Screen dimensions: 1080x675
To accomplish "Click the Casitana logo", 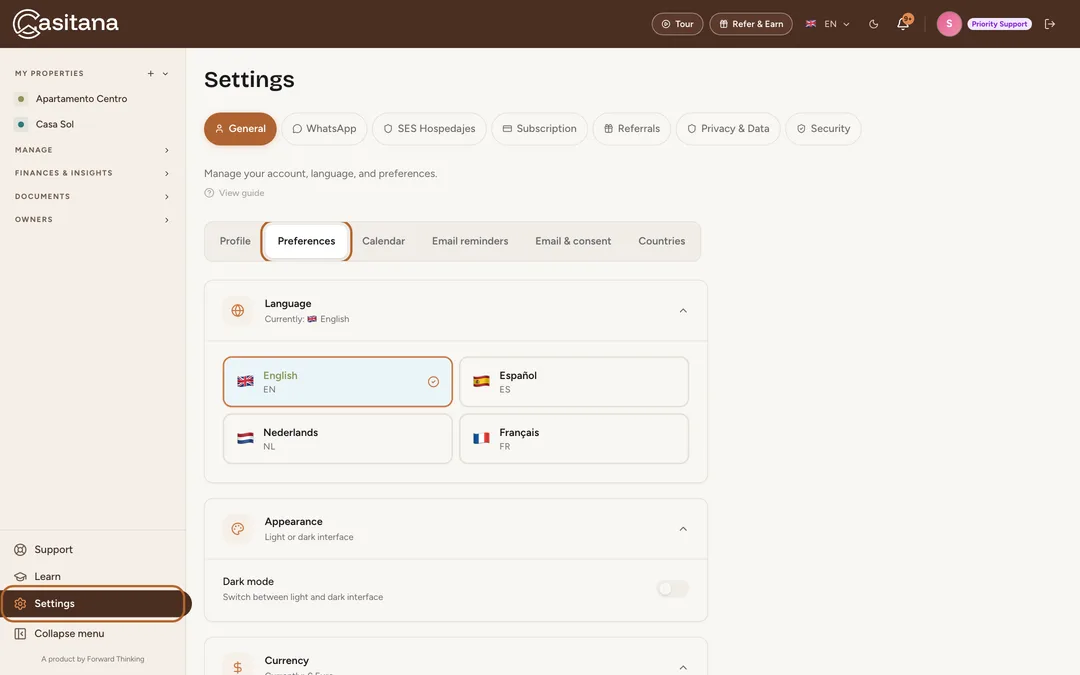I will pos(65,23).
